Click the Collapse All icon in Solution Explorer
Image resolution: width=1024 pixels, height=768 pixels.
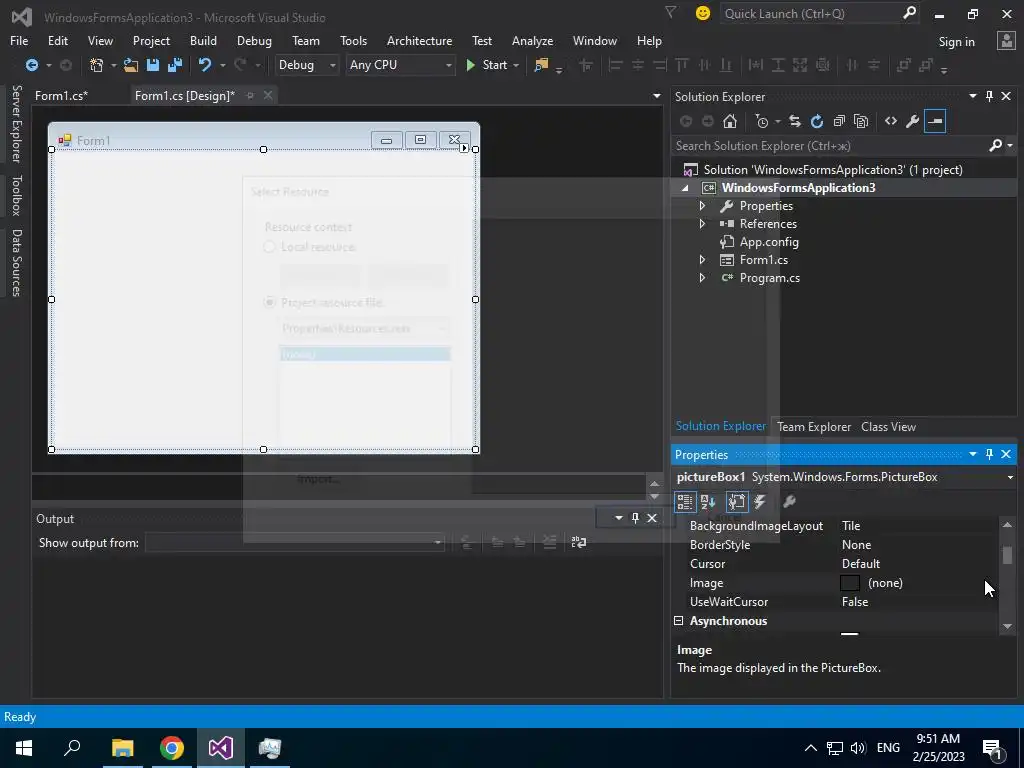(839, 121)
